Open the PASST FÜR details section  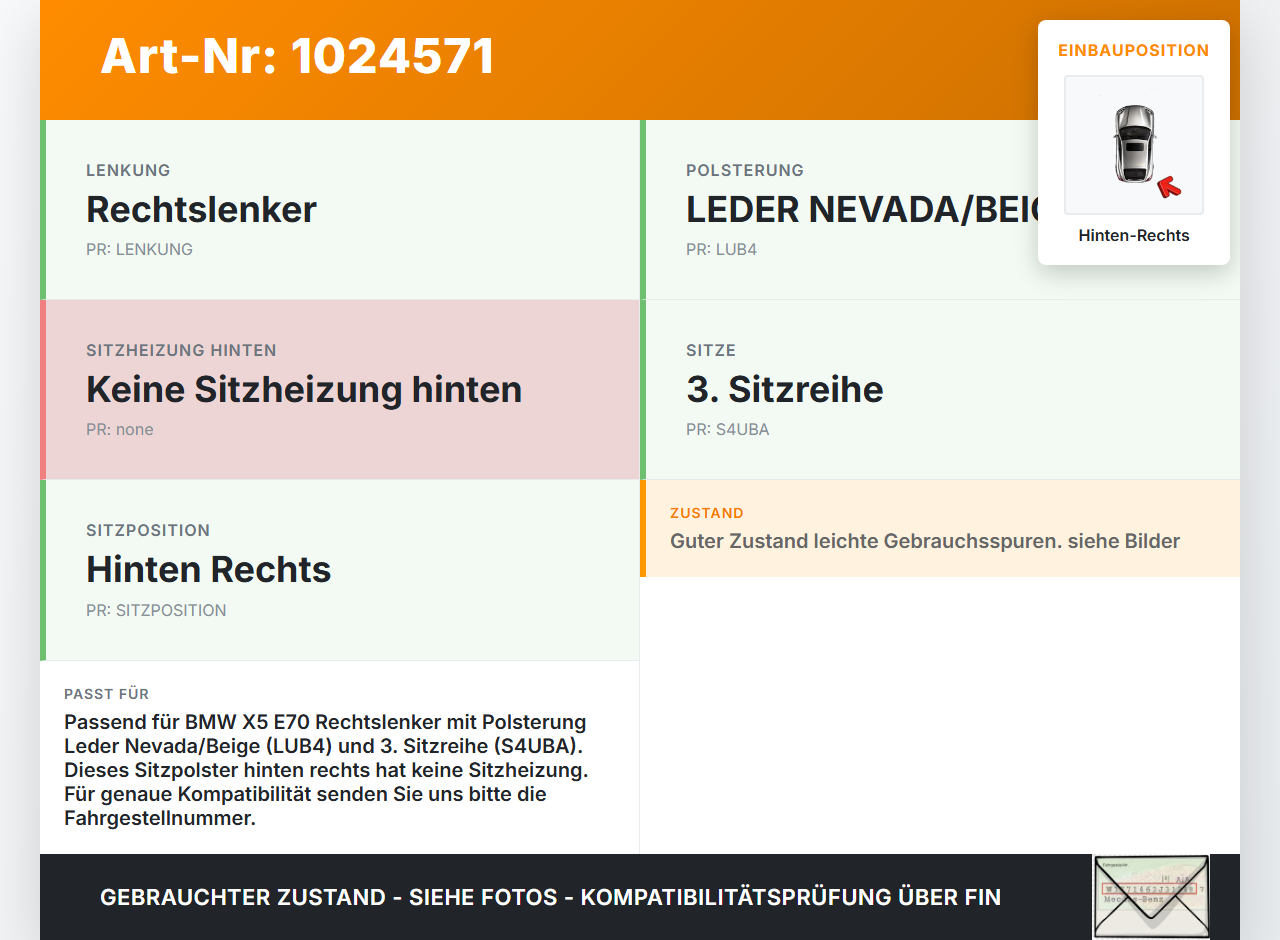(x=340, y=755)
